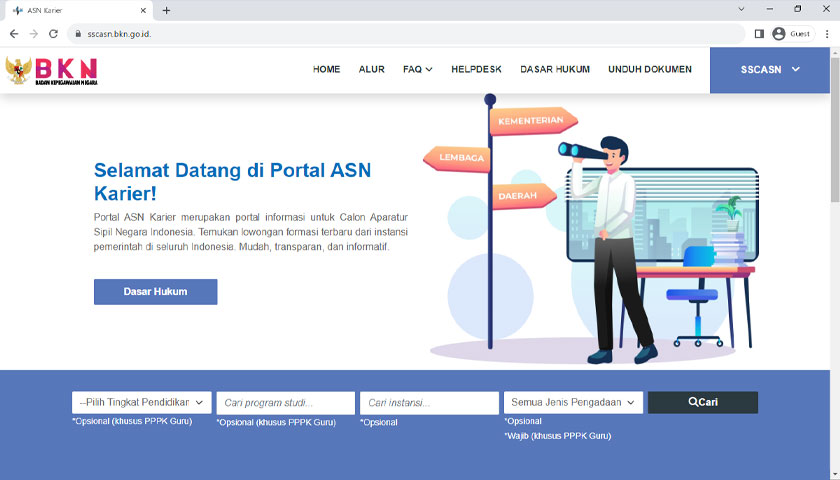Click the Cari instansi input field

pos(429,403)
